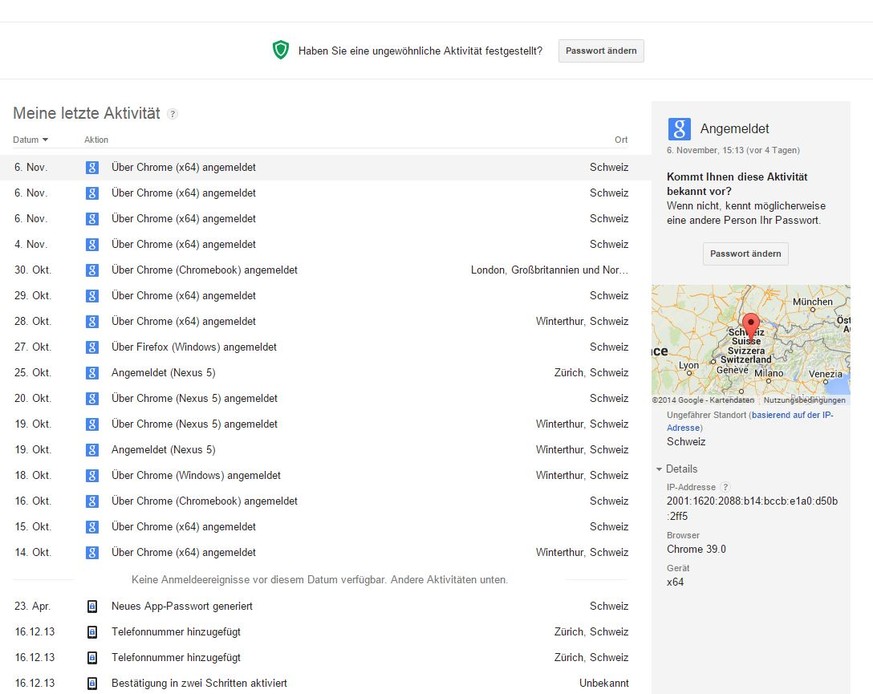Click Google icon on 25. Okt. row

click(x=92, y=373)
